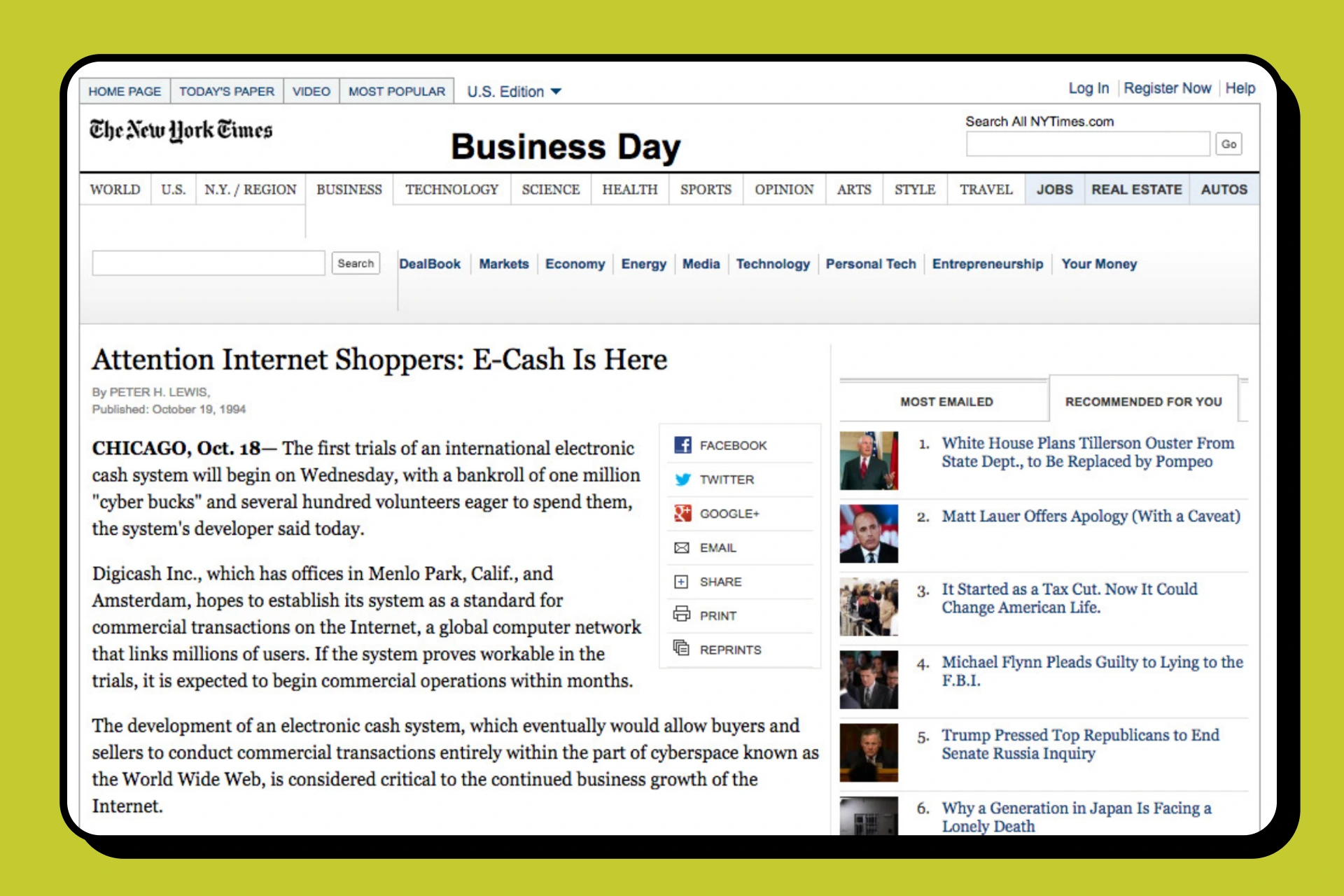Switch to the Most Emailed tab

pos(946,402)
